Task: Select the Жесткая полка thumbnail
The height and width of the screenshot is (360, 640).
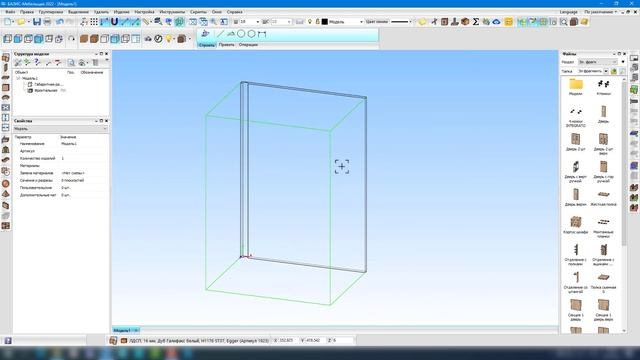Action: pos(603,197)
